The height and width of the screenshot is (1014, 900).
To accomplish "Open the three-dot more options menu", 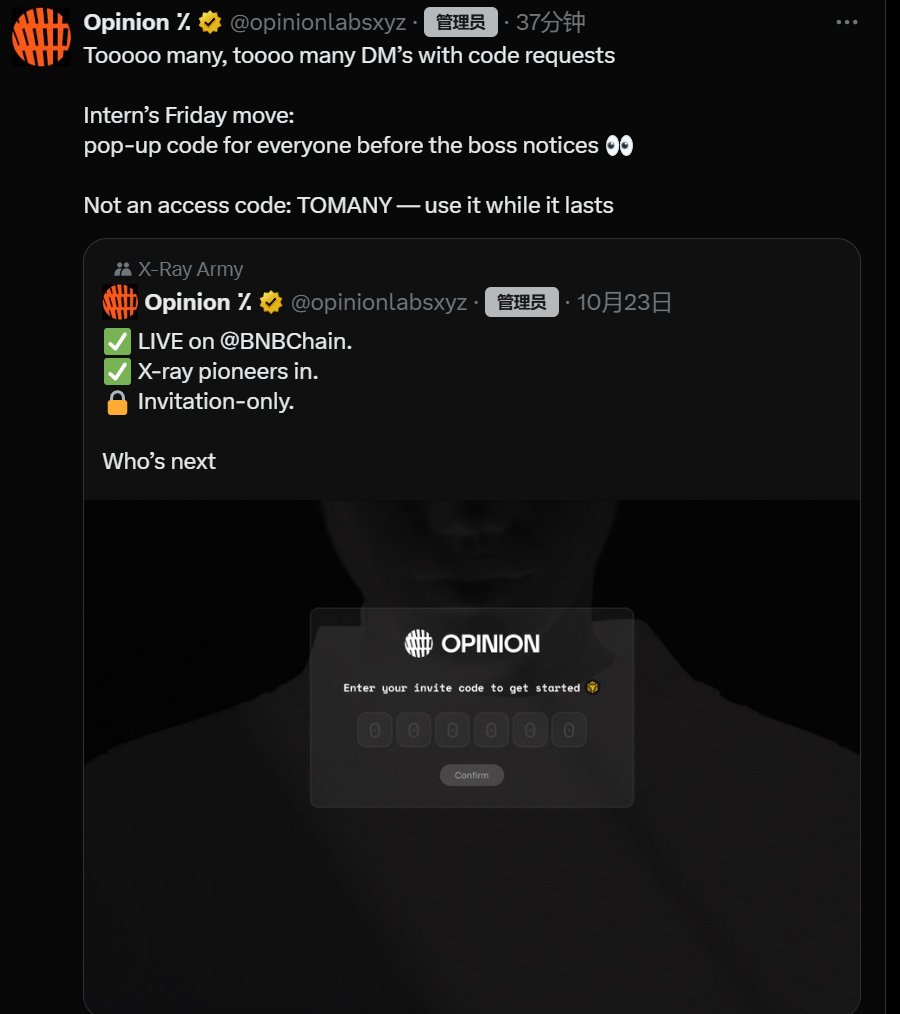I will [x=846, y=22].
